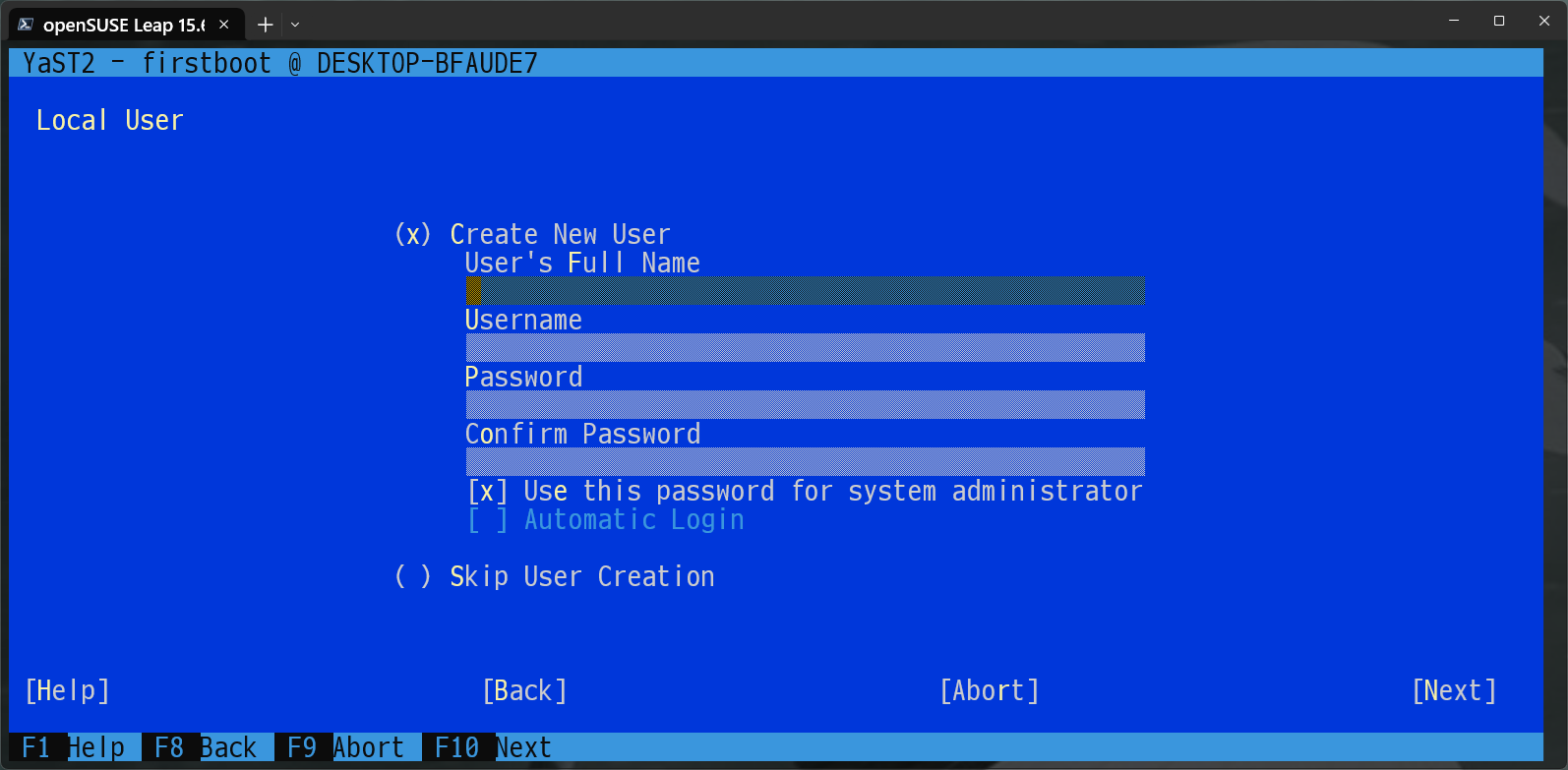Open the [Help] button
The height and width of the screenshot is (770, 1568).
68,691
